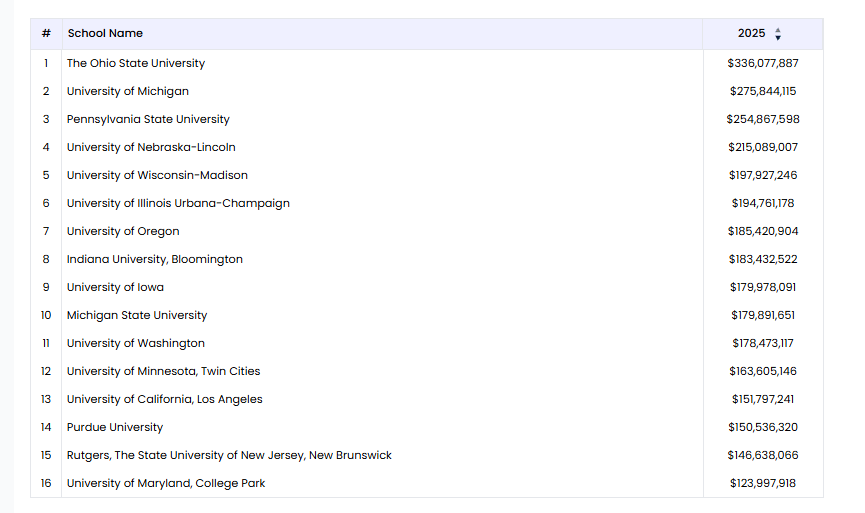Select University of Minnesota, Twin Cities

coord(163,371)
